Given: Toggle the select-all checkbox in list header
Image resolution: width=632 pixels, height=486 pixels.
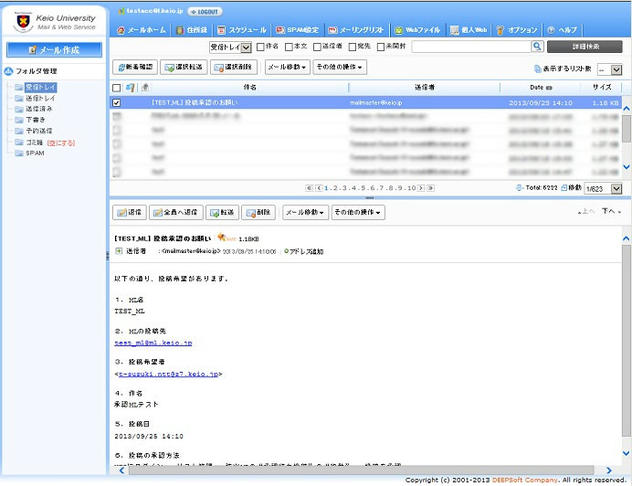Looking at the screenshot, I should [117, 88].
